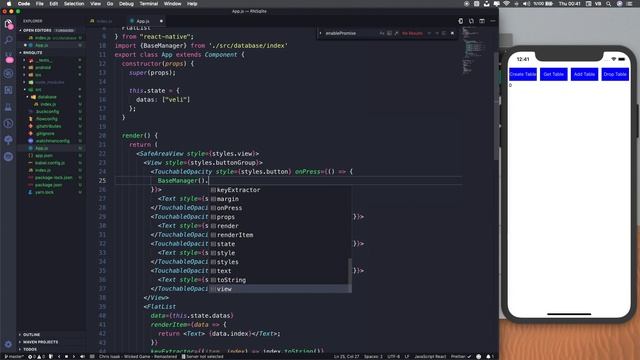Screen dimensions: 640x360
Task: Toggle replace mode arrow in find widget
Action: point(320,33)
